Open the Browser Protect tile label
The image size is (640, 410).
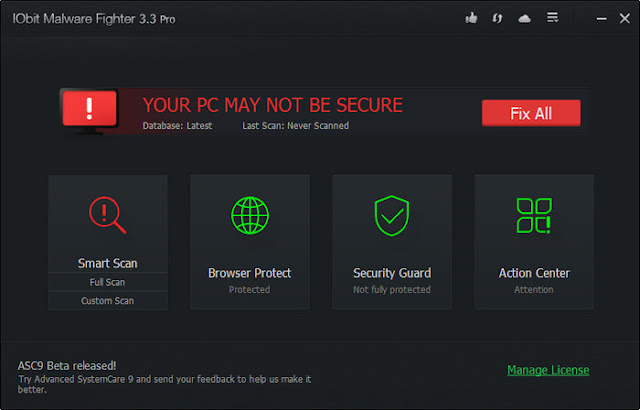tap(249, 273)
